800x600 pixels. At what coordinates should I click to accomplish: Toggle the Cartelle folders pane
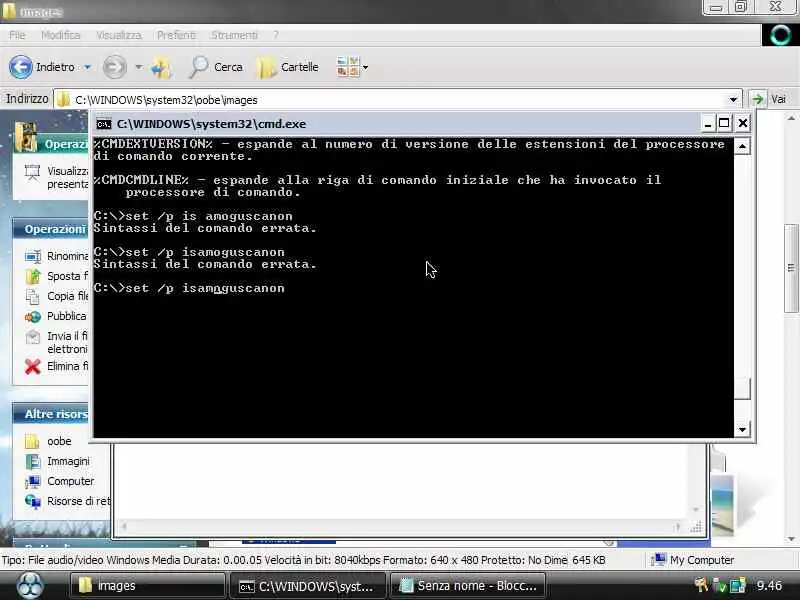(x=287, y=67)
